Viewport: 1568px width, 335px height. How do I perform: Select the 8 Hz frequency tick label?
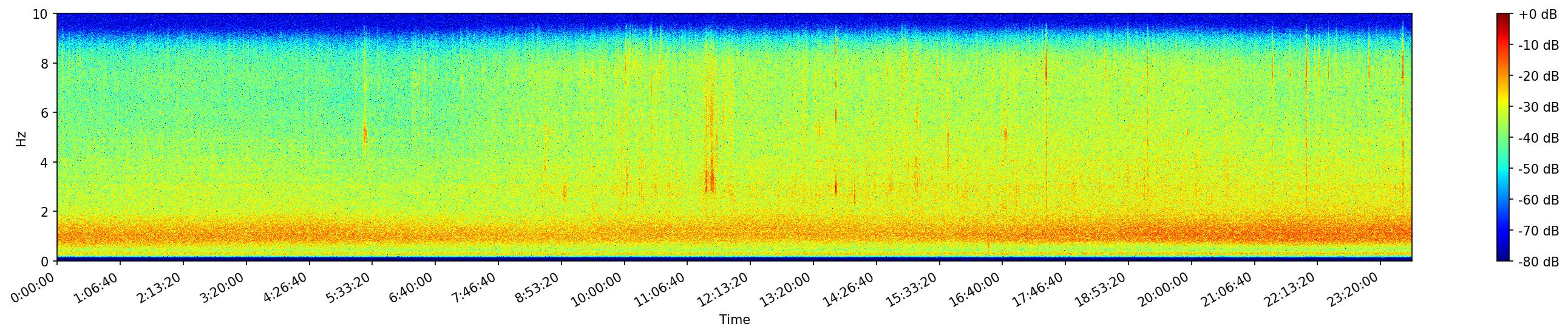tap(44, 63)
